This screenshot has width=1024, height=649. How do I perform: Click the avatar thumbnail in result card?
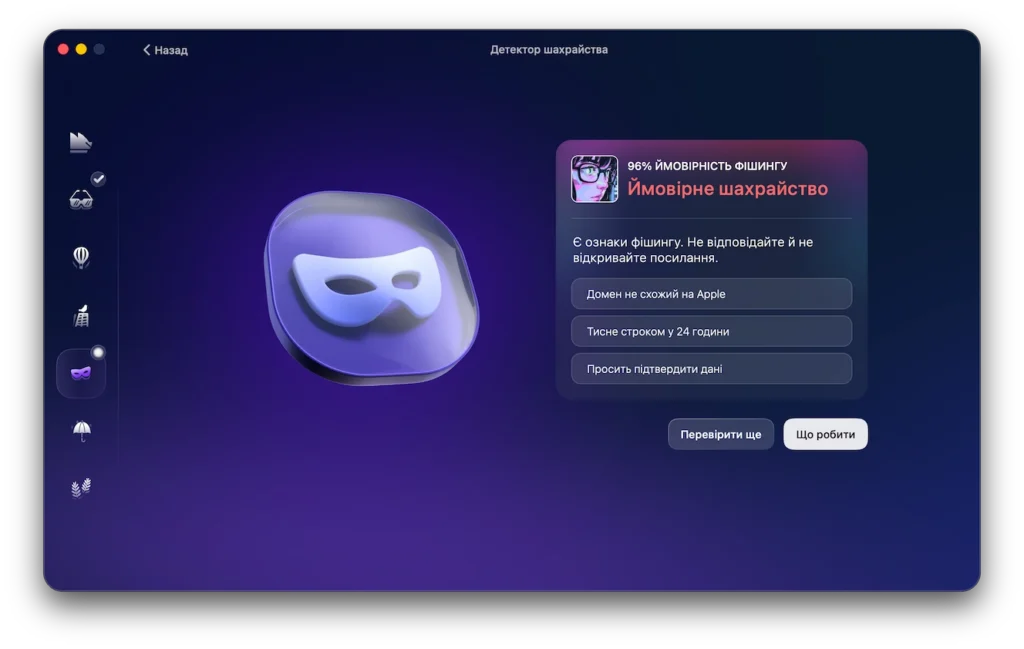[x=594, y=179]
